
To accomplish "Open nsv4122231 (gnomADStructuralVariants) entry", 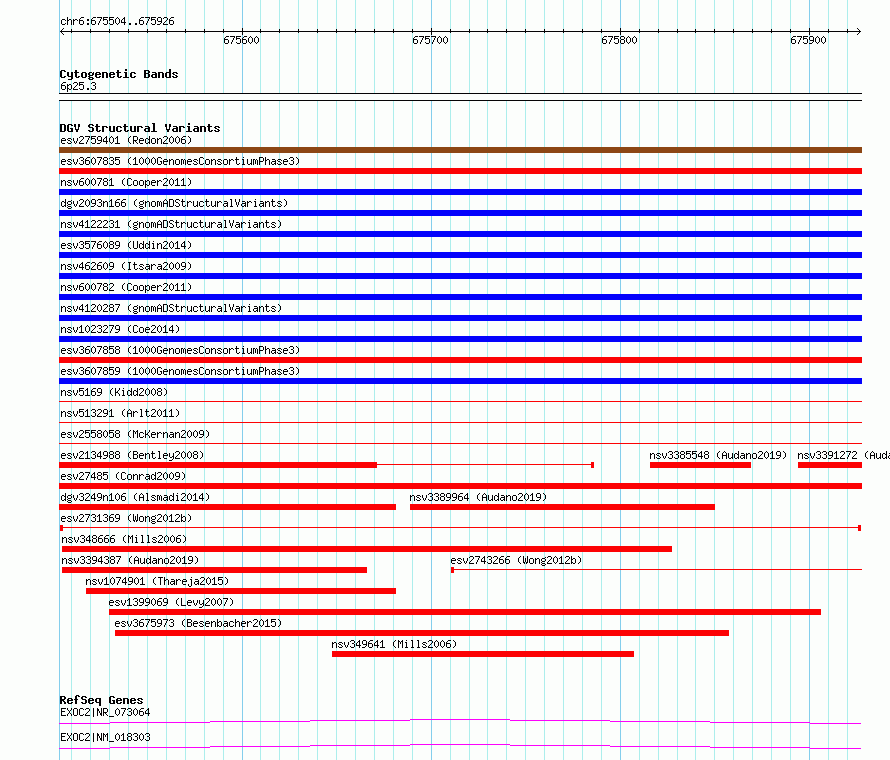I will pyautogui.click(x=171, y=224).
